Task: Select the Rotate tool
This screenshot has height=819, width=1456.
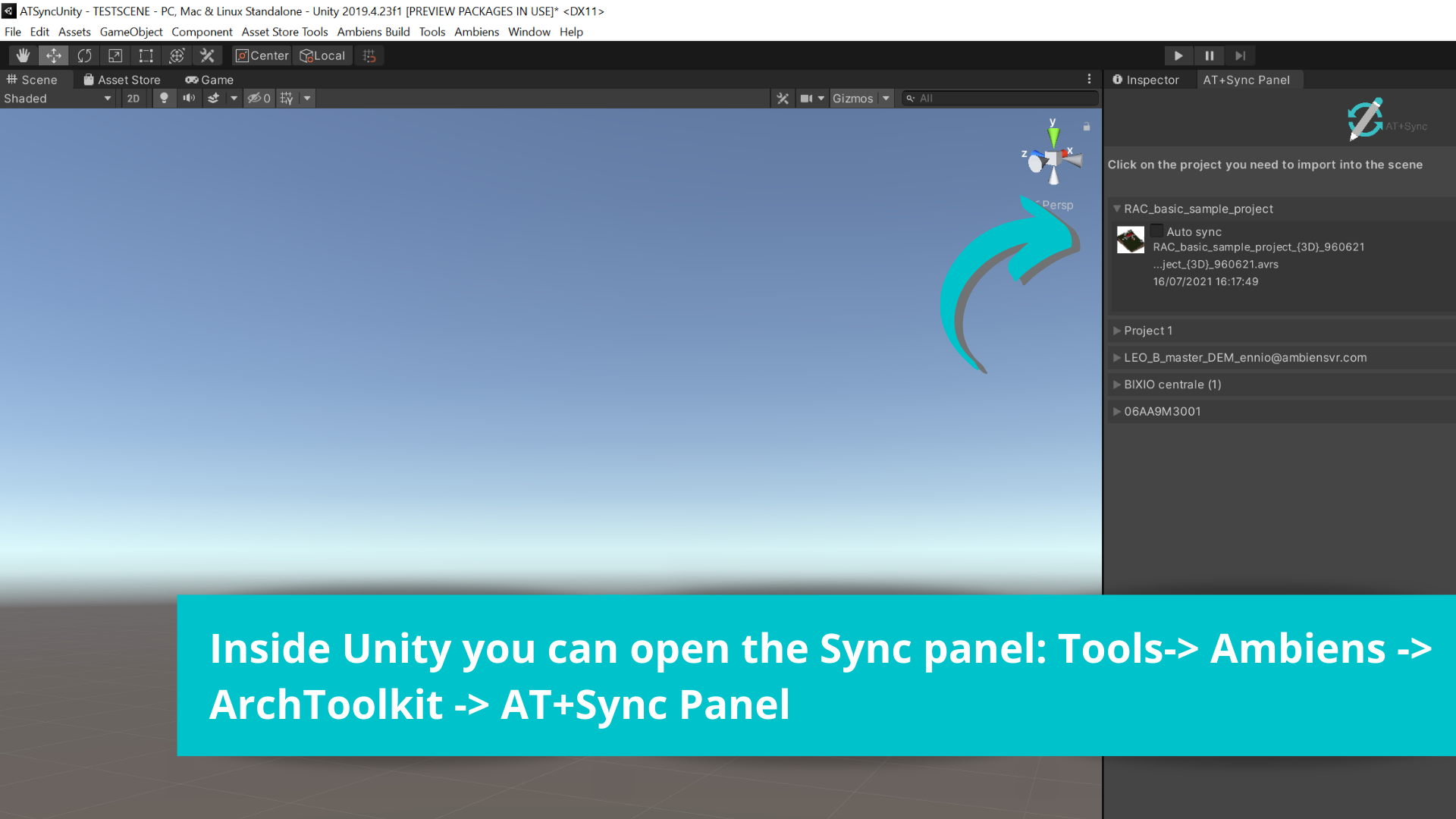Action: point(84,55)
